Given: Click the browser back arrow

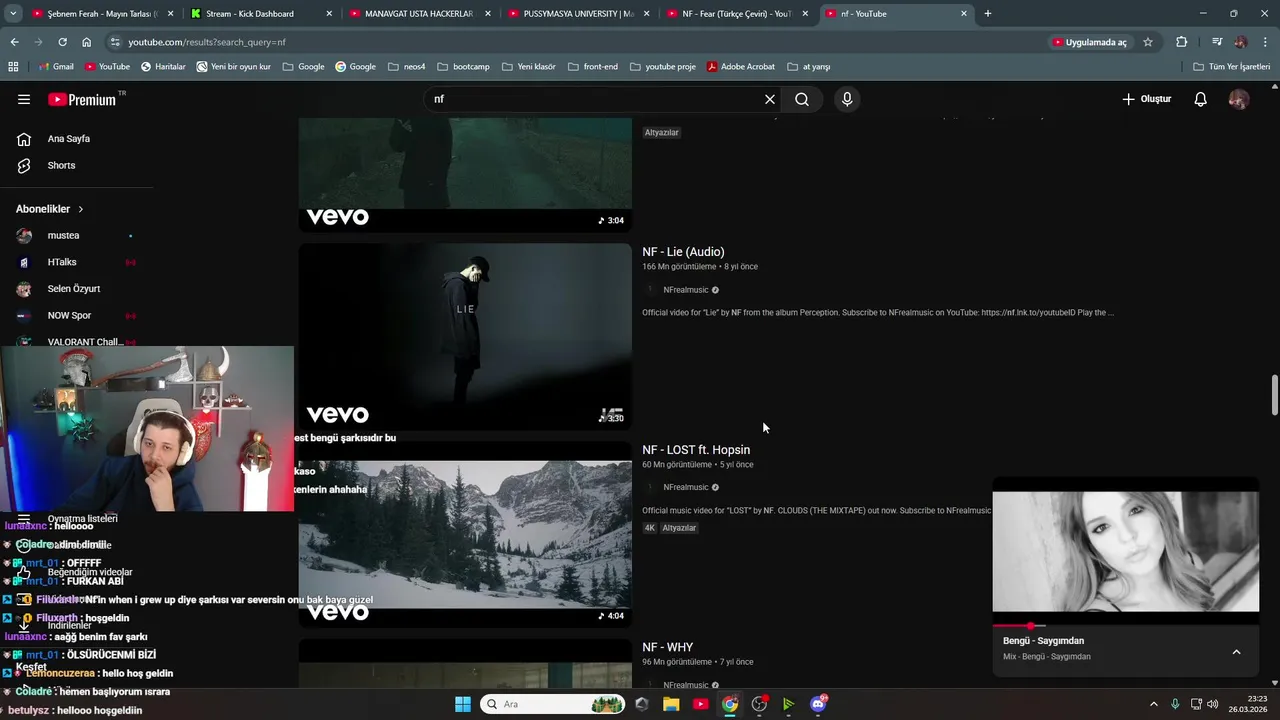Looking at the screenshot, I should coord(14,42).
